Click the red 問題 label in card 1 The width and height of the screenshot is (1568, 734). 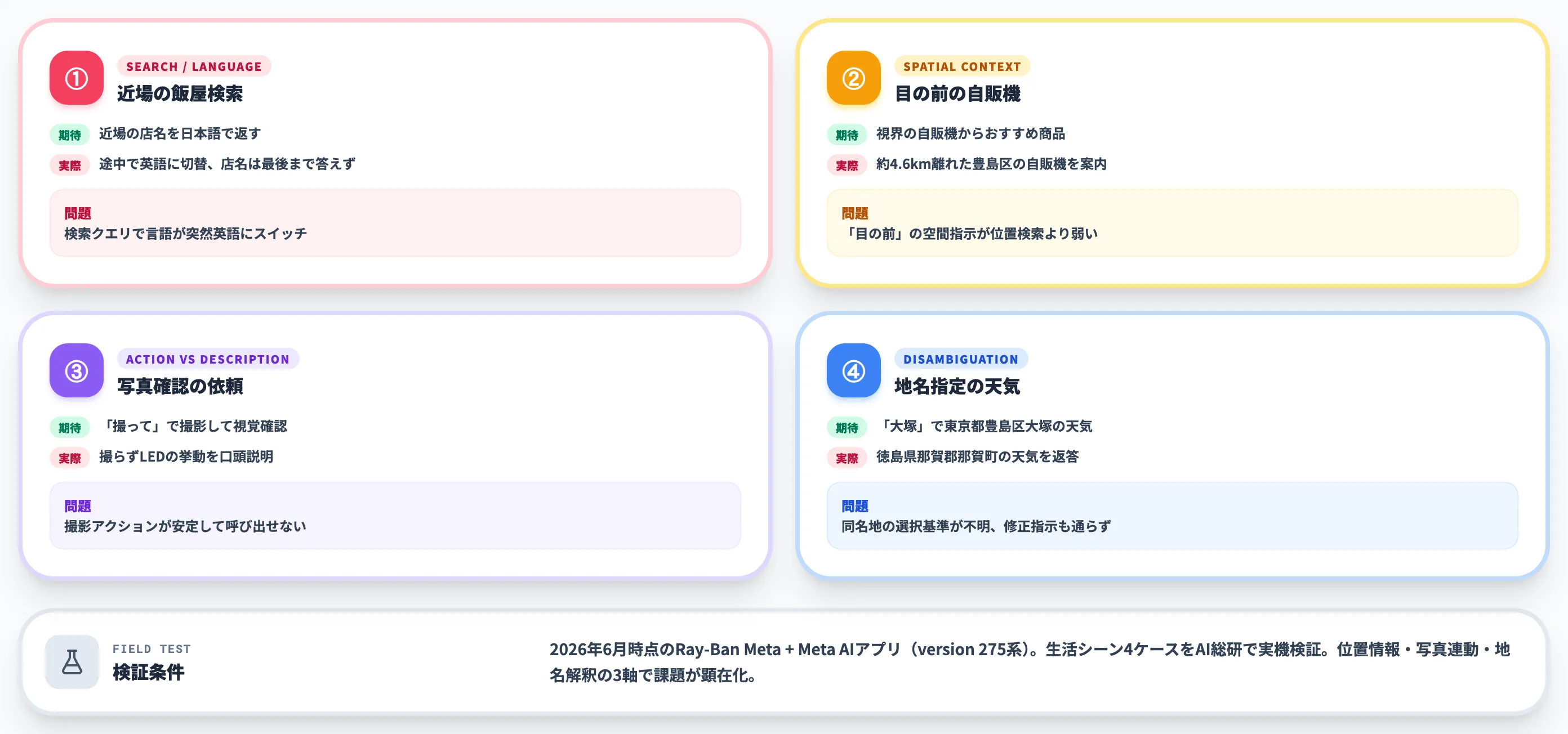click(77, 213)
